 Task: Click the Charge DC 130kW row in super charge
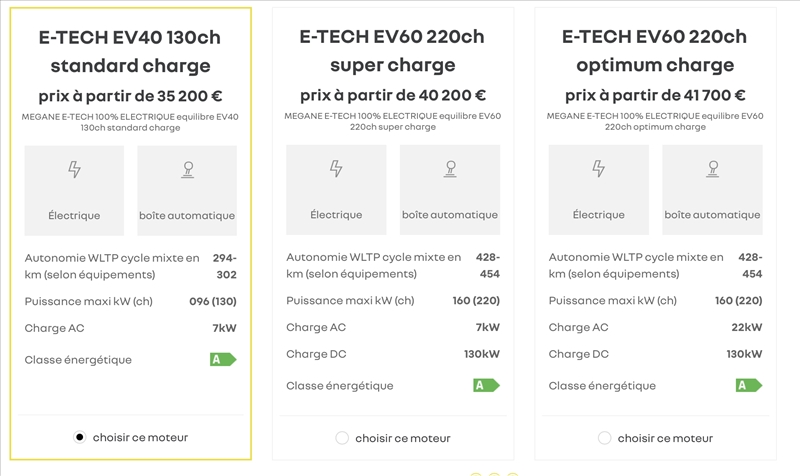pos(392,354)
